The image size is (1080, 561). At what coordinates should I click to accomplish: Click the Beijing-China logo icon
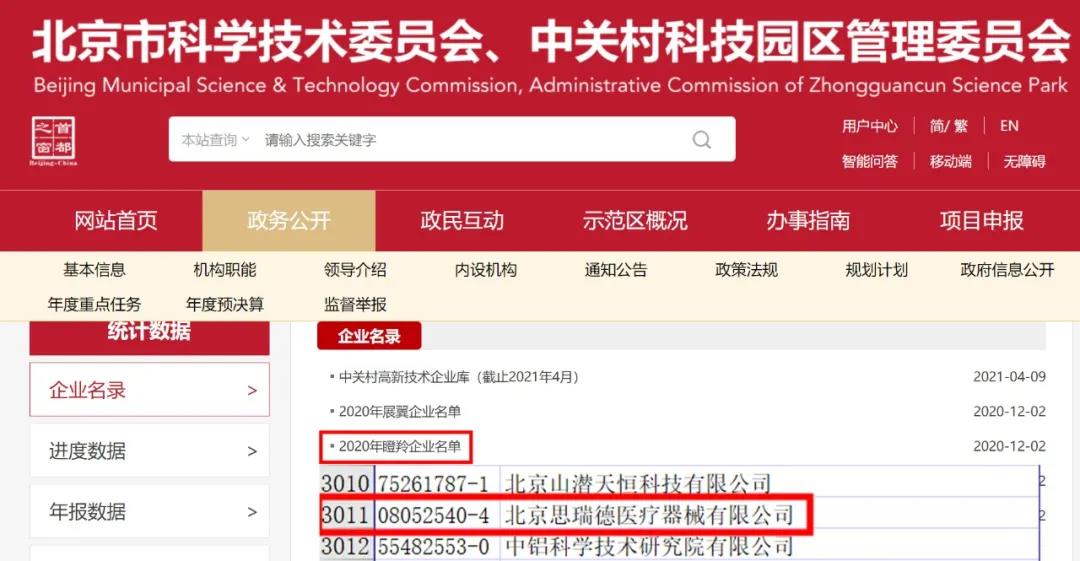(x=54, y=141)
